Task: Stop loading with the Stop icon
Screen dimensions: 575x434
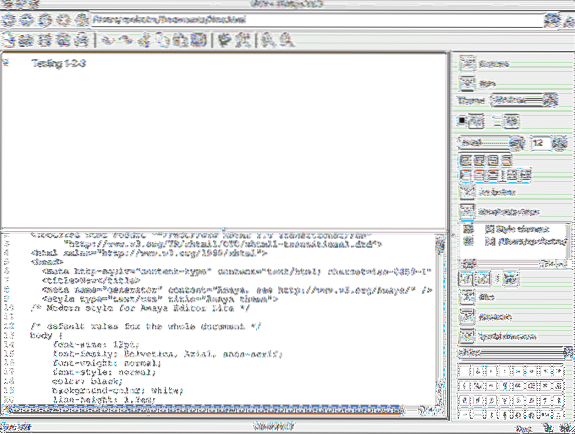Action: (64, 19)
